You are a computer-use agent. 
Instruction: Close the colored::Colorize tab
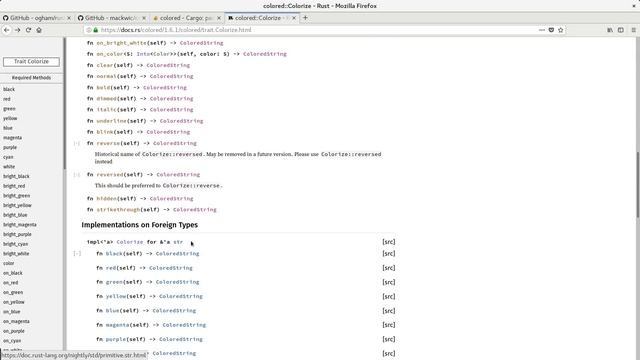coord(294,18)
